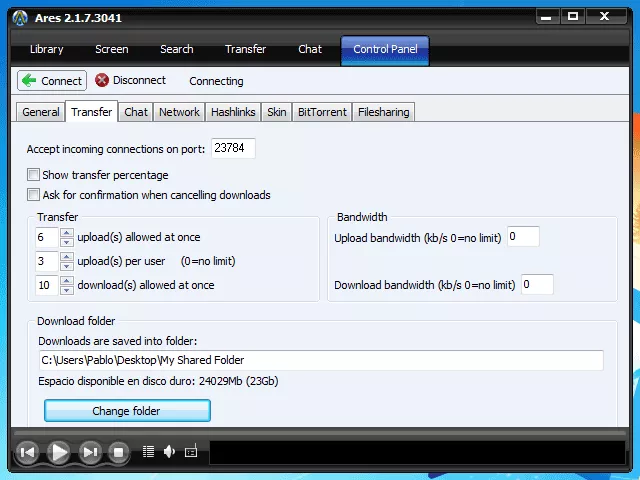The width and height of the screenshot is (640, 480).
Task: Open the Chat settings tab
Action: tap(136, 112)
